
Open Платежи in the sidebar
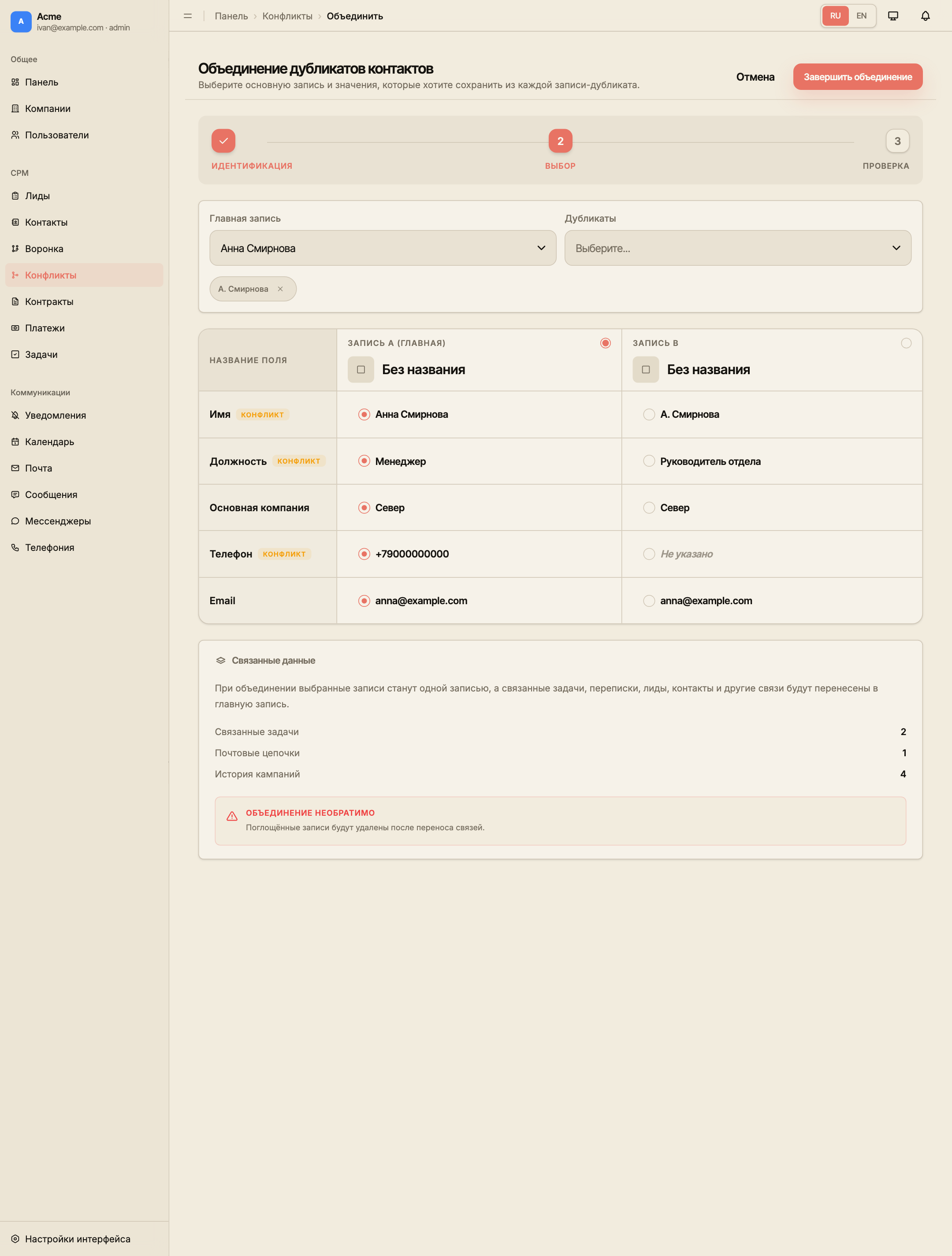pos(84,327)
